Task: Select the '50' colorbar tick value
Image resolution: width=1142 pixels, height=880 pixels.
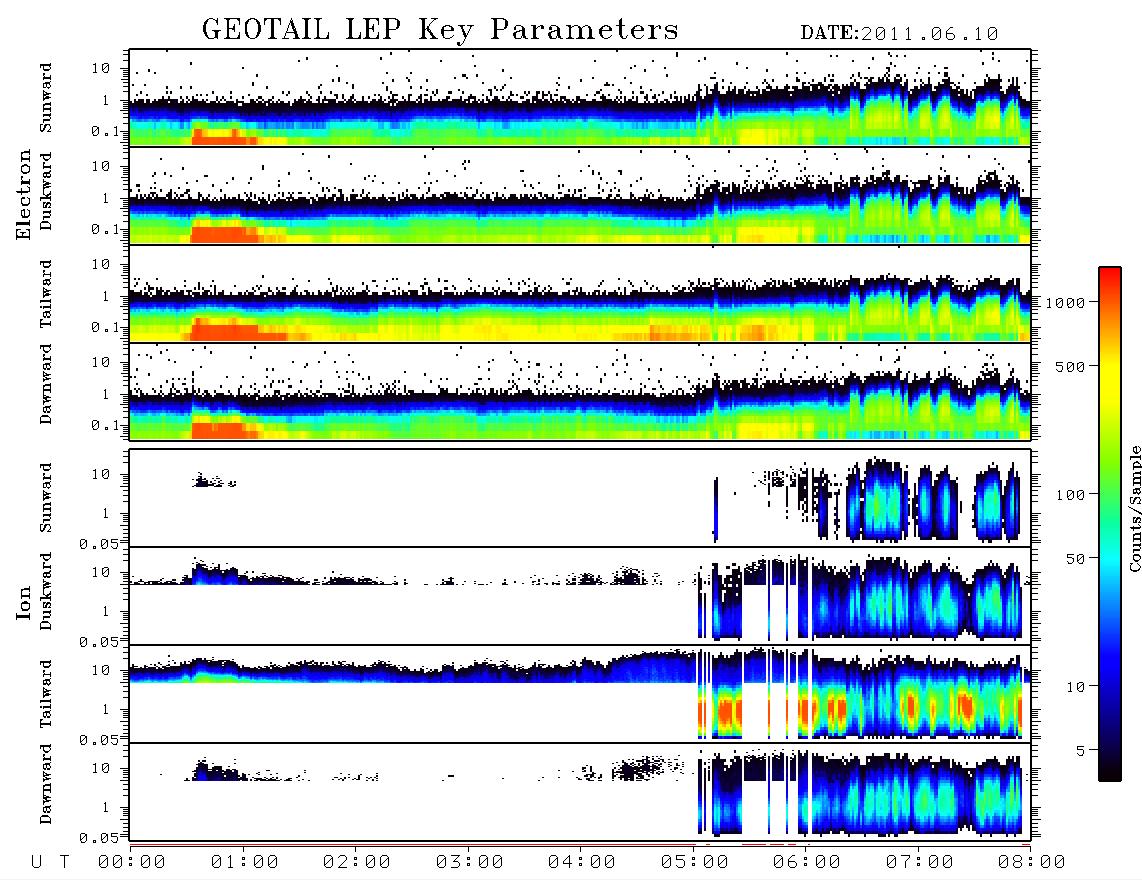Action: pyautogui.click(x=1076, y=559)
